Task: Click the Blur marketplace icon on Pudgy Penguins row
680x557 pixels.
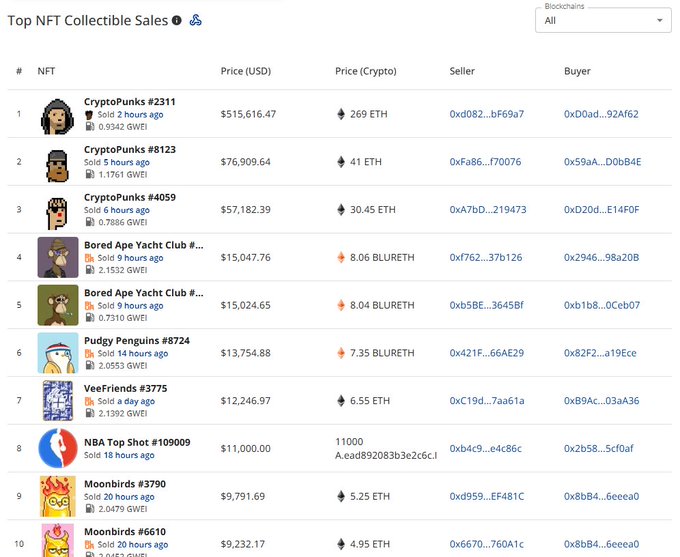Action: 89,354
